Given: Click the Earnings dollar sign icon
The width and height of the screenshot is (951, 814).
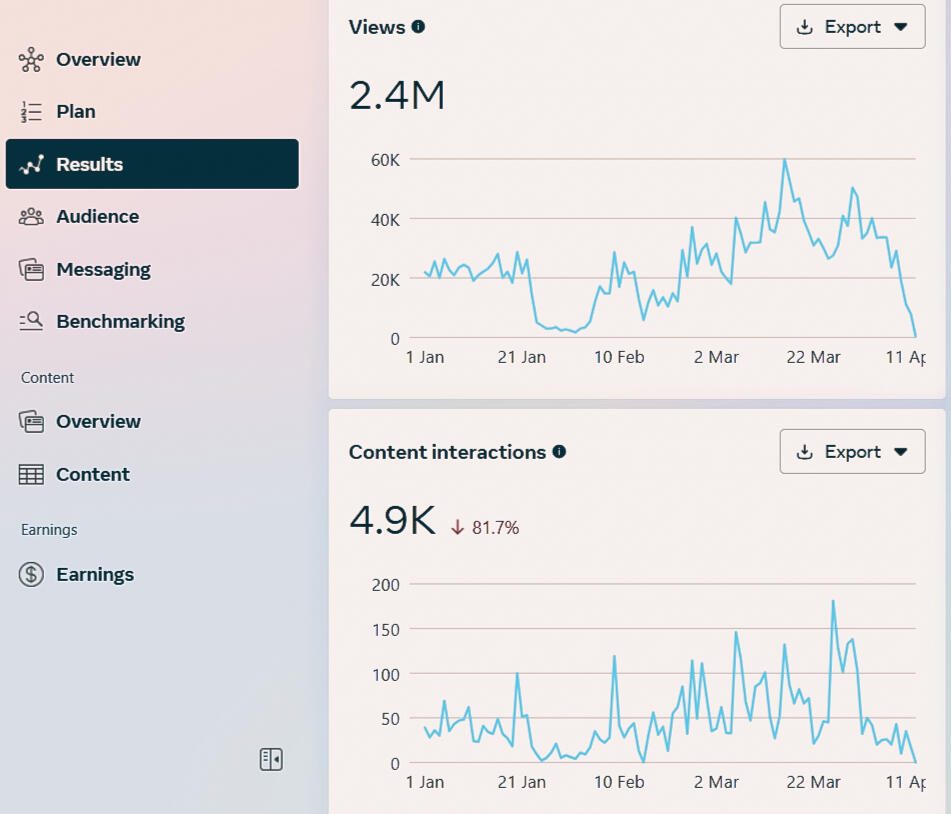Looking at the screenshot, I should (32, 575).
